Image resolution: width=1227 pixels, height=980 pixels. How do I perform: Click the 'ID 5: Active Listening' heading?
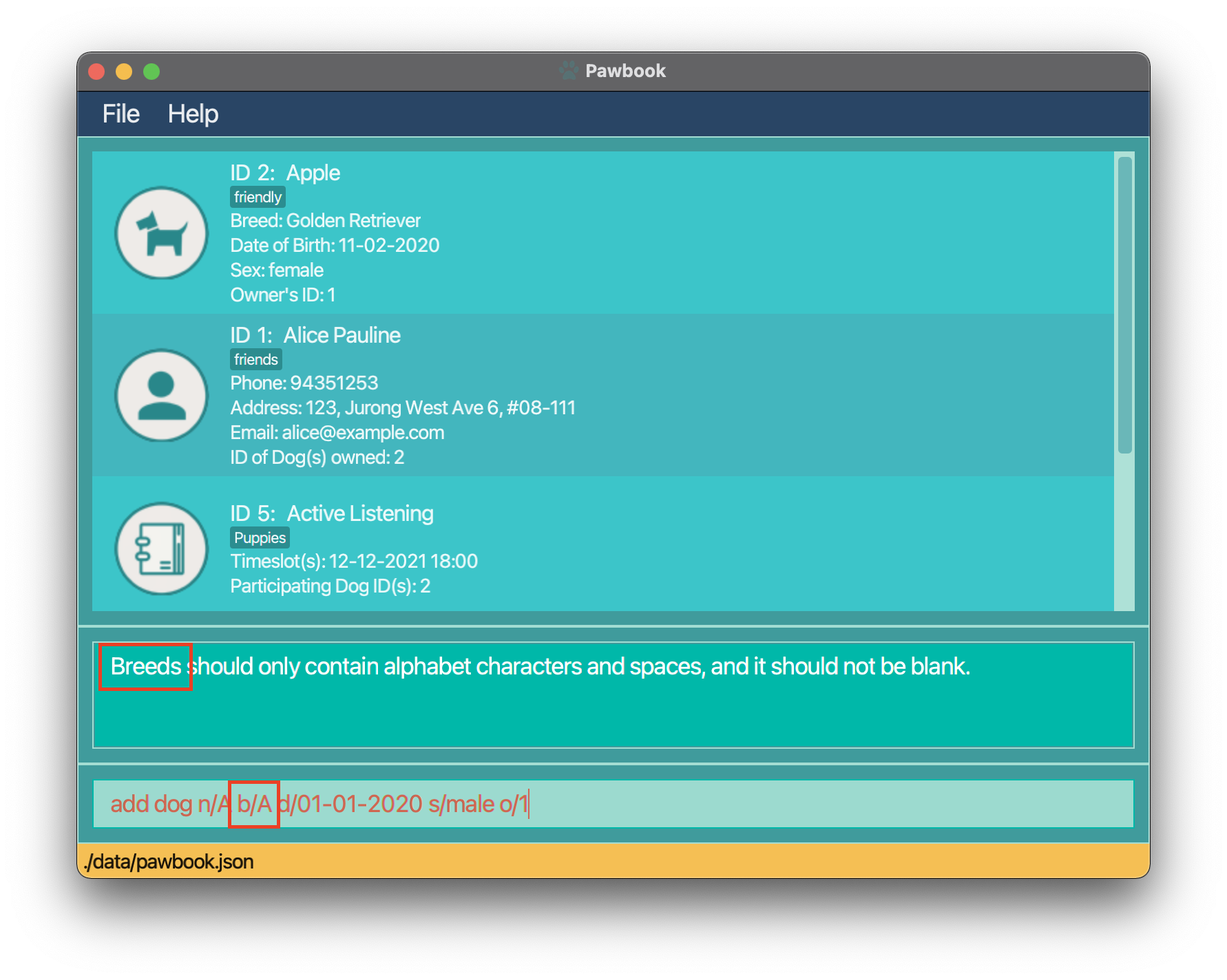click(x=332, y=513)
